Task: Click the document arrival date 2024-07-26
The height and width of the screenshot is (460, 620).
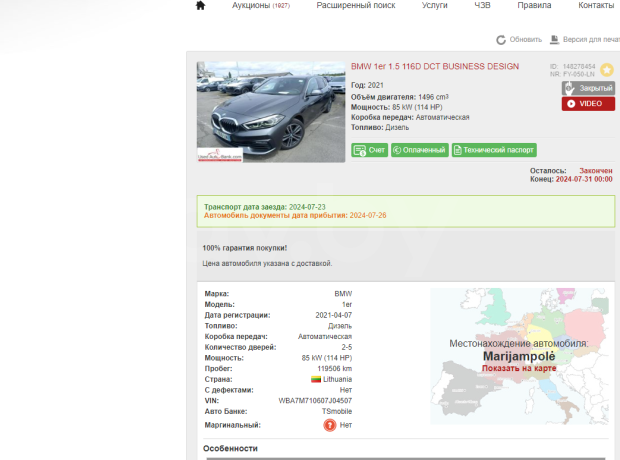Action: coord(368,216)
